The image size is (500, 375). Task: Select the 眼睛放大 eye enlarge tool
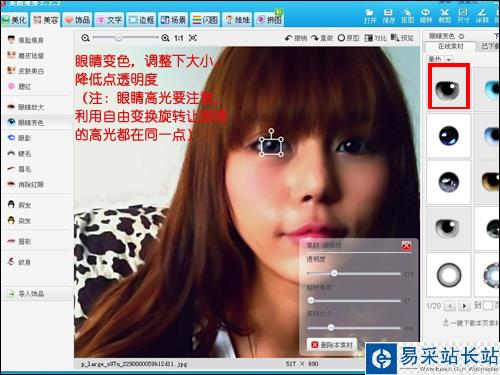coord(26,107)
